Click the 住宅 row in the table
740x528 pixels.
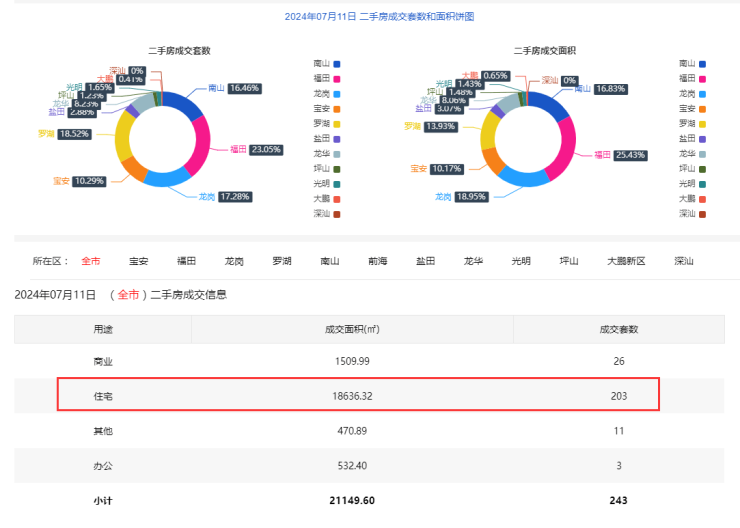point(358,396)
